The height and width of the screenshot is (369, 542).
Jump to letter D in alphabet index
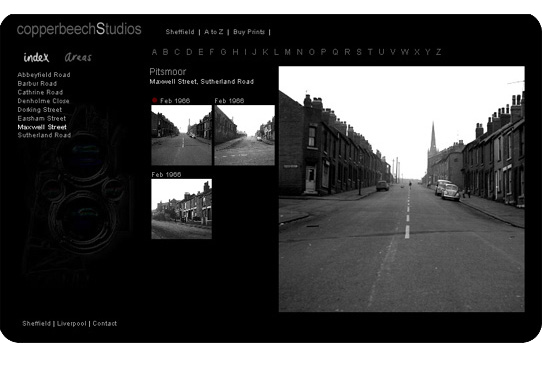(x=189, y=52)
